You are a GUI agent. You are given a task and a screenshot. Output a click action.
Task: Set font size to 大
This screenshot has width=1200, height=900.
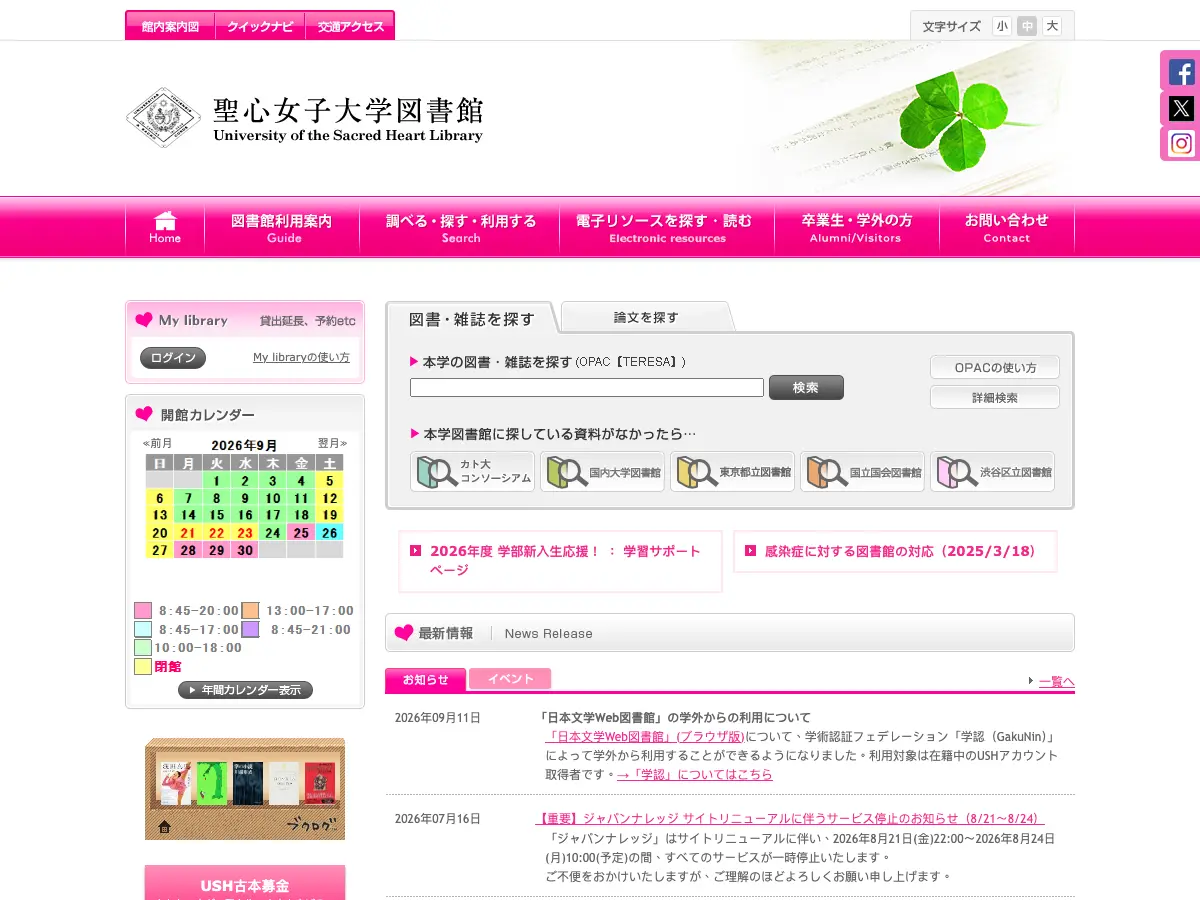(1052, 26)
